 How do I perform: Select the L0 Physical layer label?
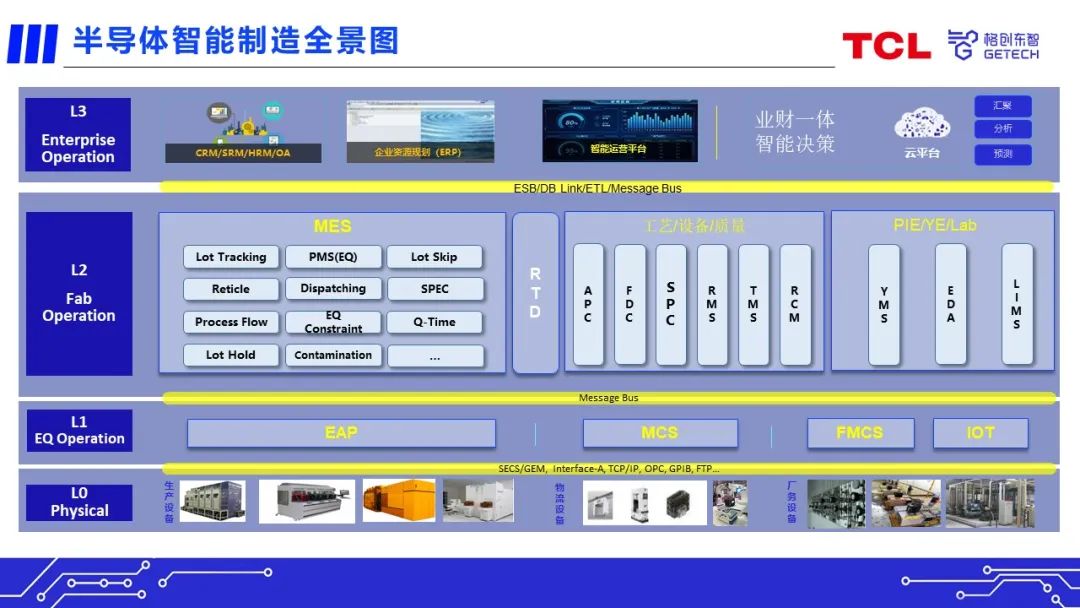[79, 502]
